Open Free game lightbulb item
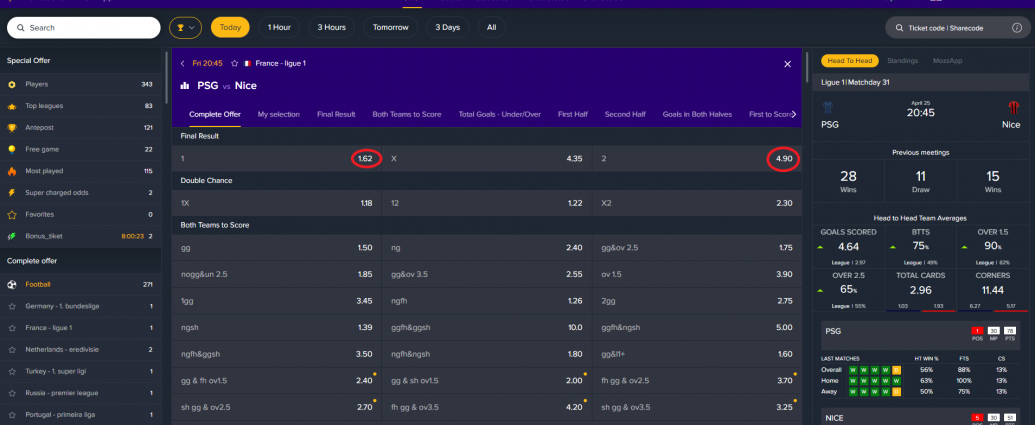Image resolution: width=1035 pixels, height=425 pixels. [x=81, y=149]
